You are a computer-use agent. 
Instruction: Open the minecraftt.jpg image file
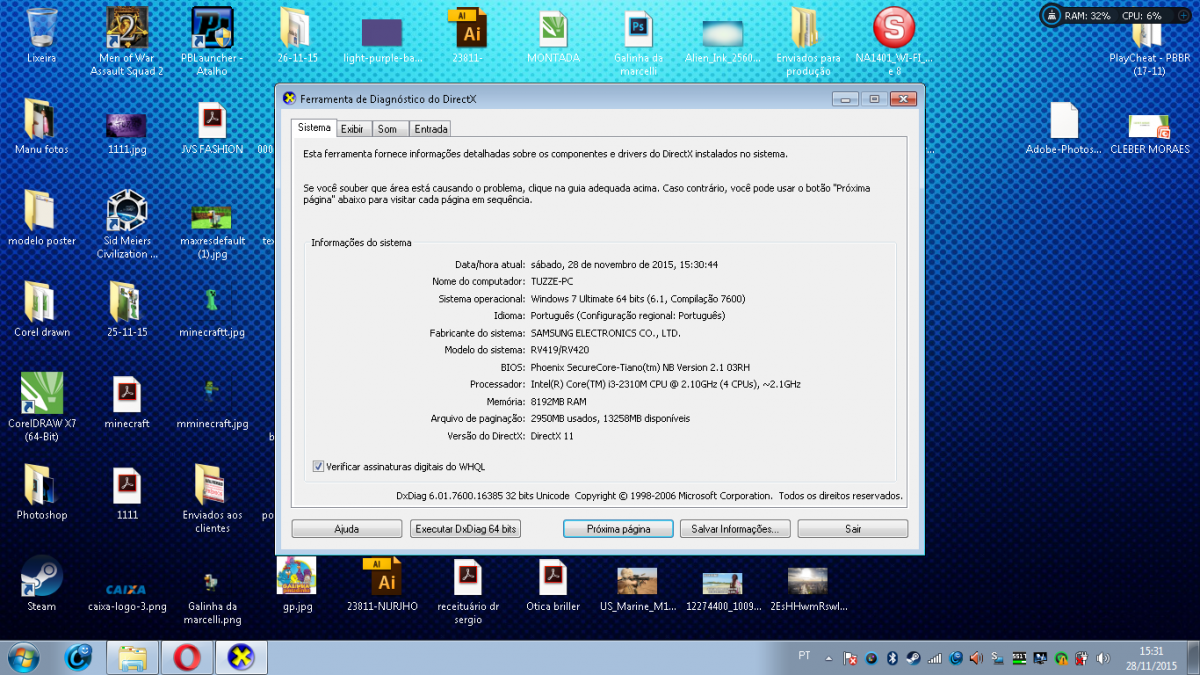212,310
